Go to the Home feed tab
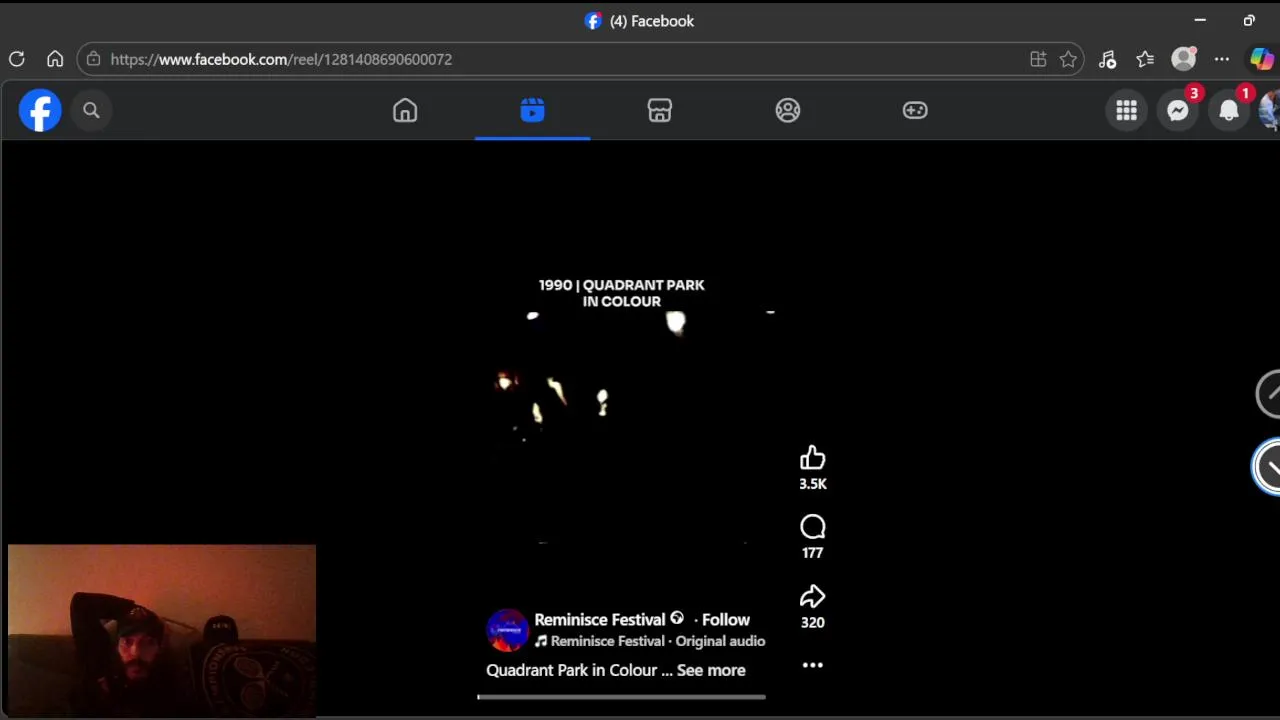Screen dimensions: 1280x720 pyautogui.click(x=405, y=110)
